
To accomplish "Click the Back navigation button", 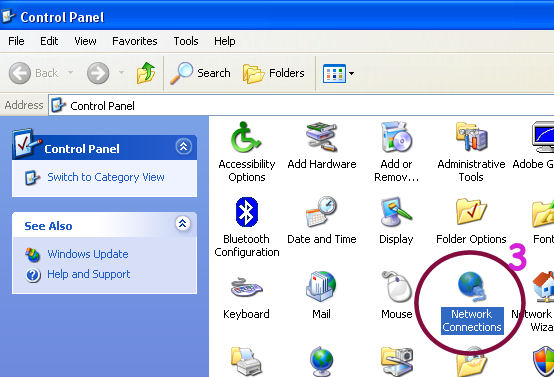I will pyautogui.click(x=33, y=73).
